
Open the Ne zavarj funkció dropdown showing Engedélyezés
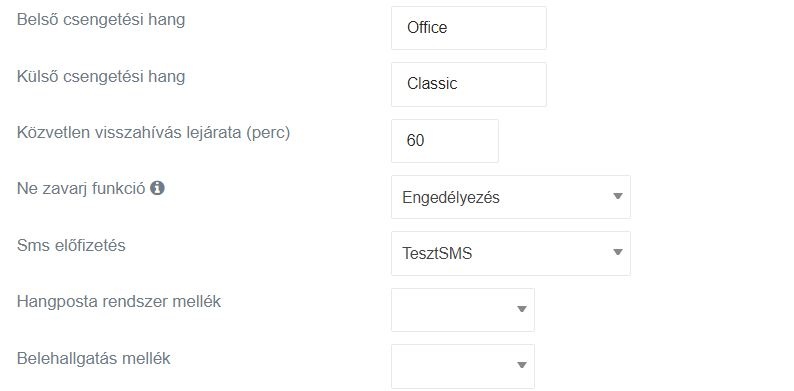[x=510, y=197]
